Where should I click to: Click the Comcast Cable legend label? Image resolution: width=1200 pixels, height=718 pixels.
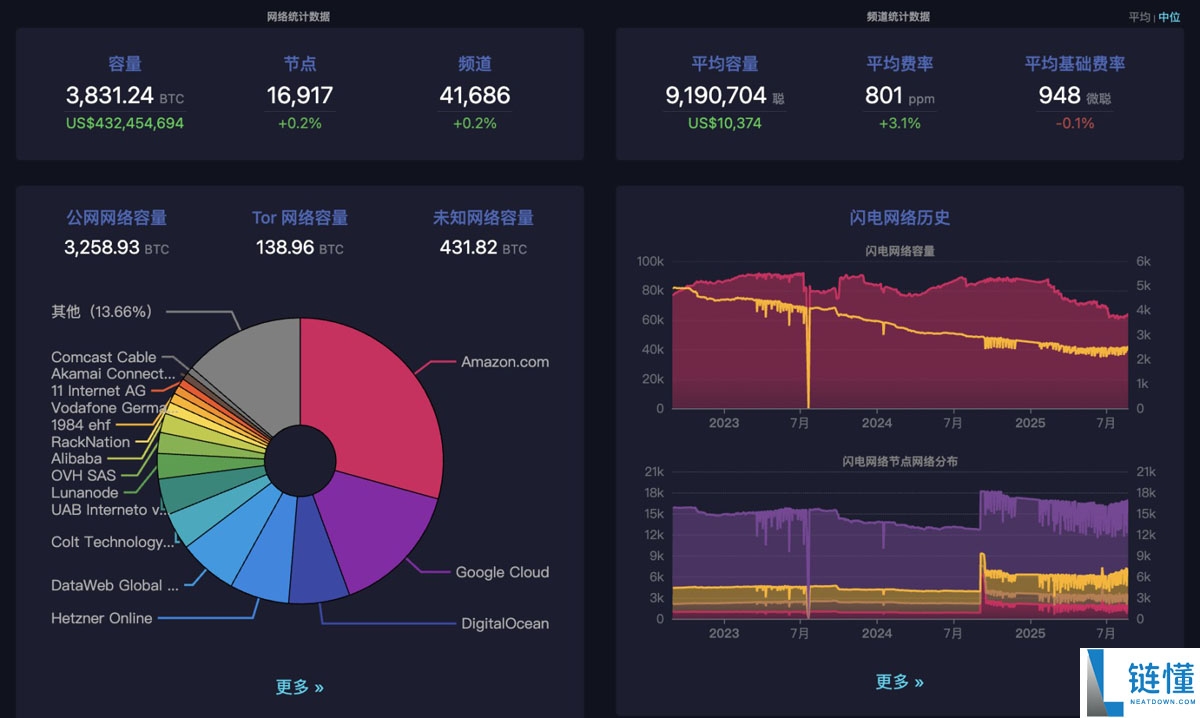tap(101, 356)
